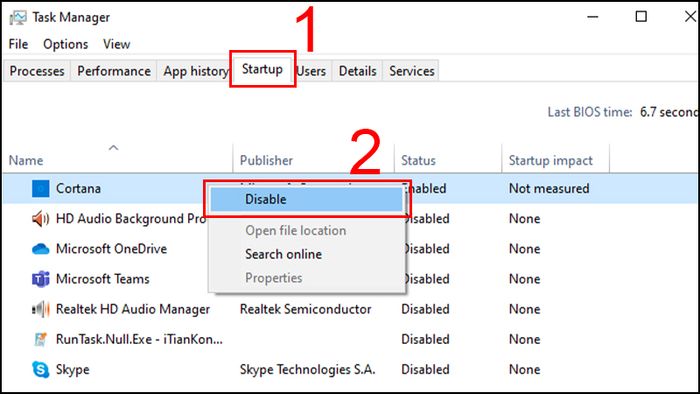Click the None impact for Microsoft Teams
This screenshot has height=394, width=700.
coord(525,279)
